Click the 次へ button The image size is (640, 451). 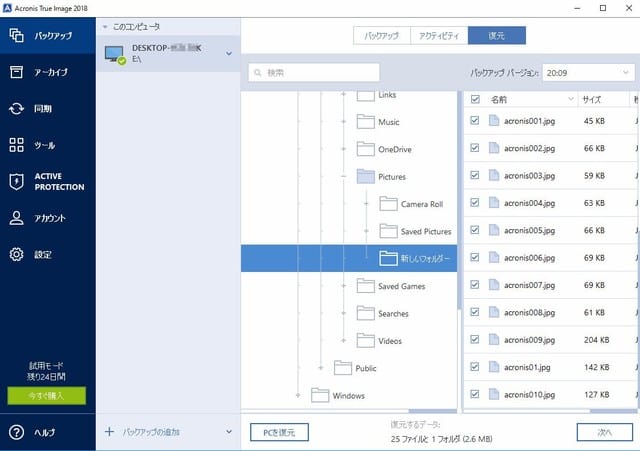pyautogui.click(x=604, y=432)
